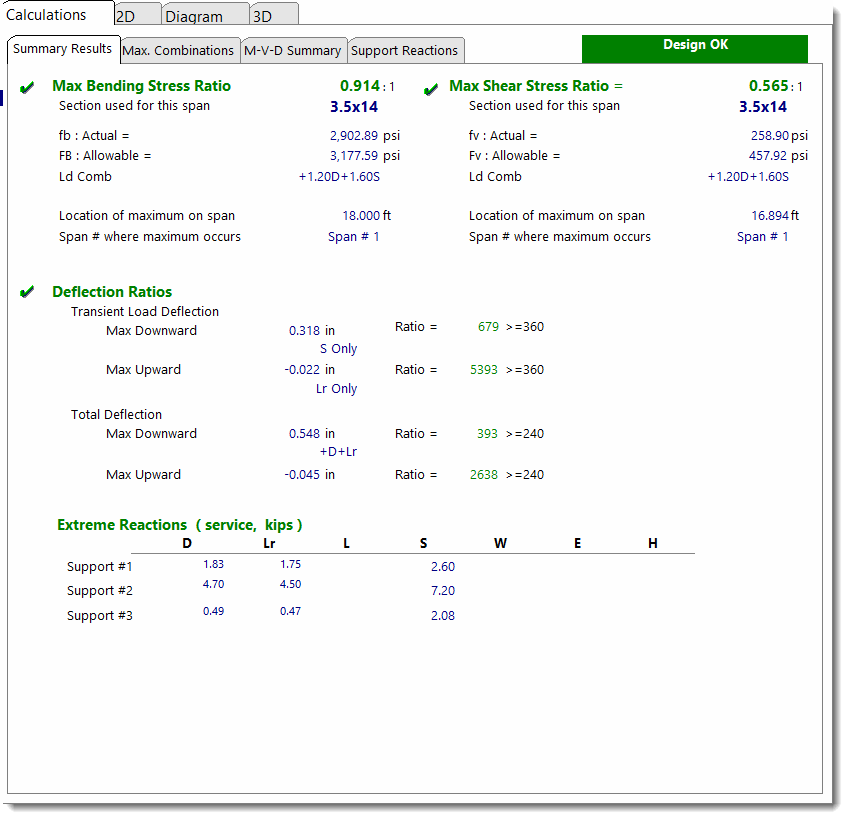Screen dimensions: 848x819
Task: View the Support Reactions tab
Action: point(405,49)
